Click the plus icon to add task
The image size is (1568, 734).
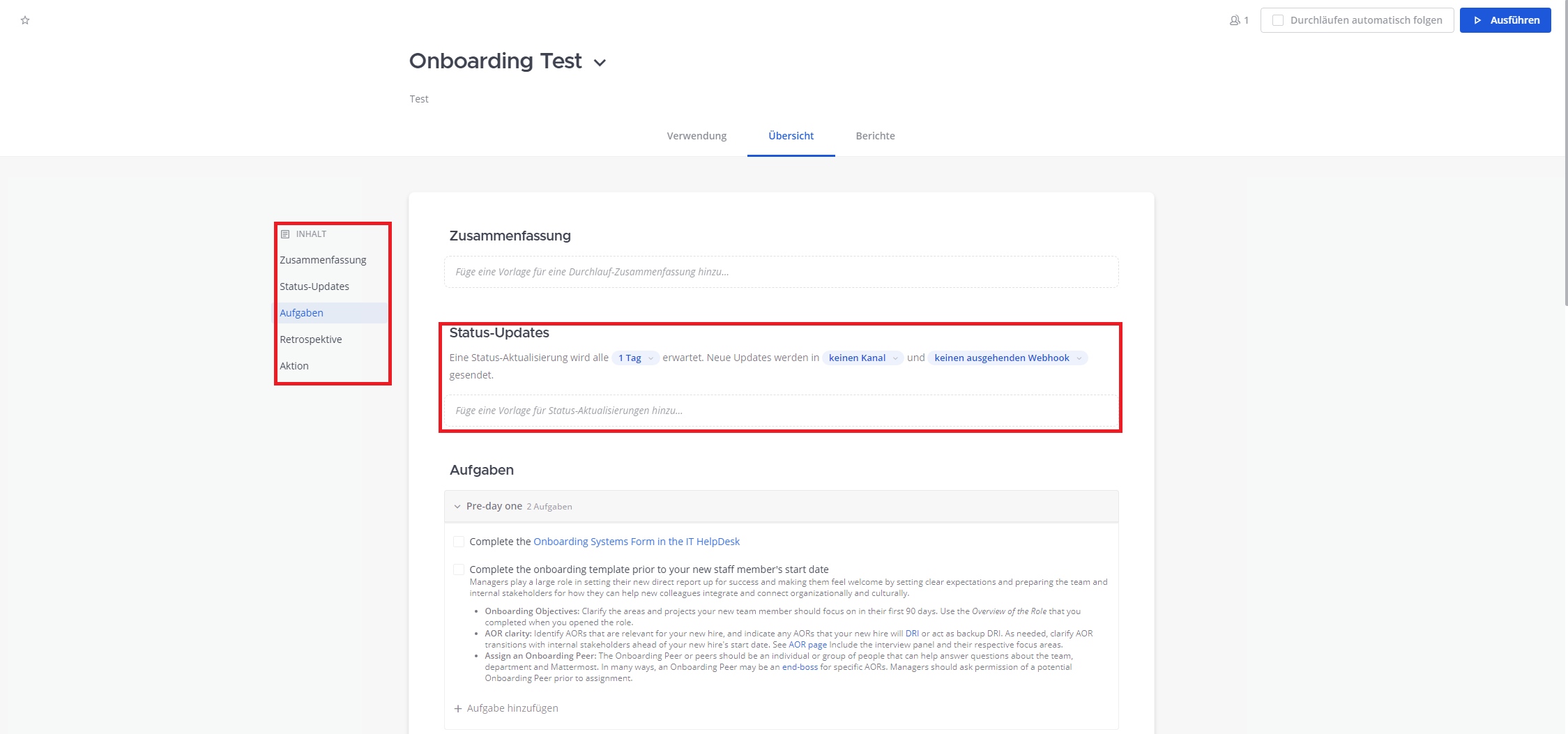pyautogui.click(x=458, y=708)
